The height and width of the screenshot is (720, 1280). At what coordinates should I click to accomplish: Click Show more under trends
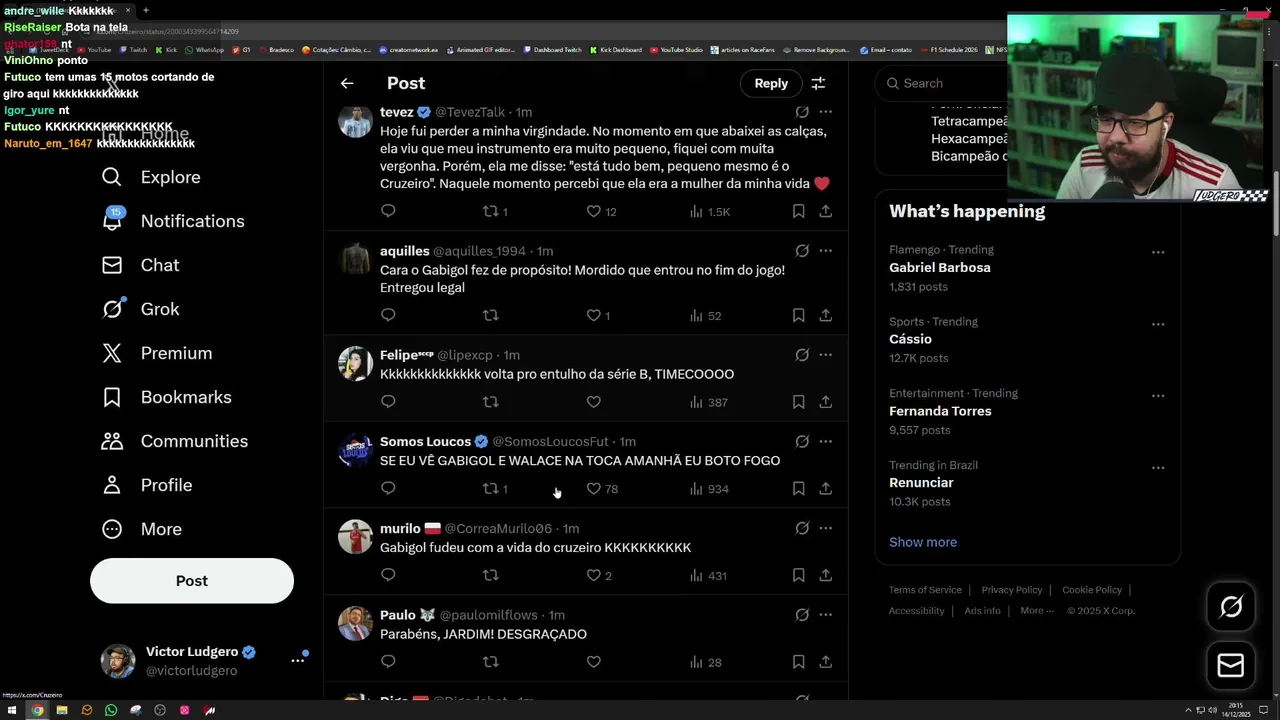(923, 542)
